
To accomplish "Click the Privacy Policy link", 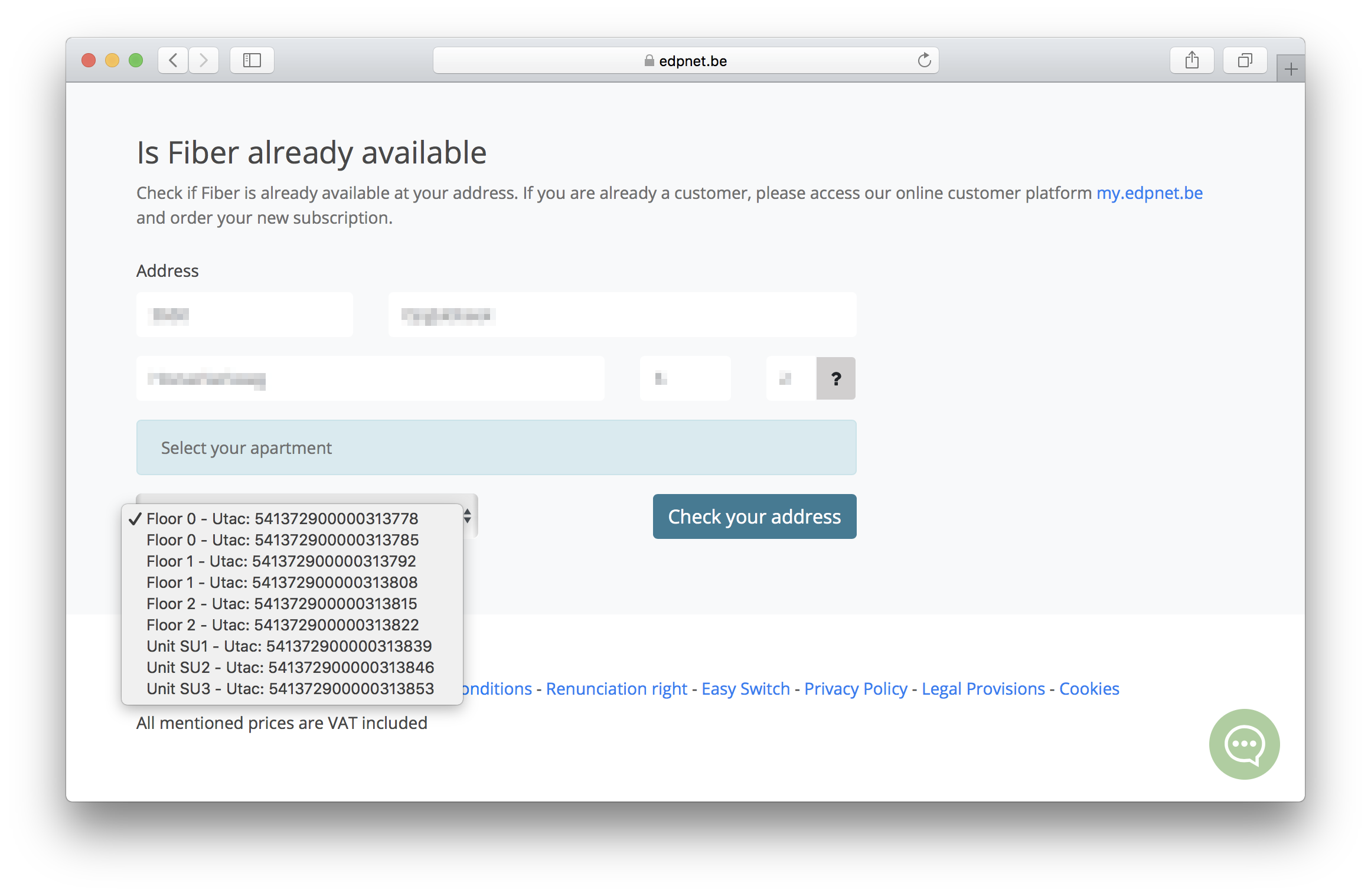I will click(x=855, y=687).
